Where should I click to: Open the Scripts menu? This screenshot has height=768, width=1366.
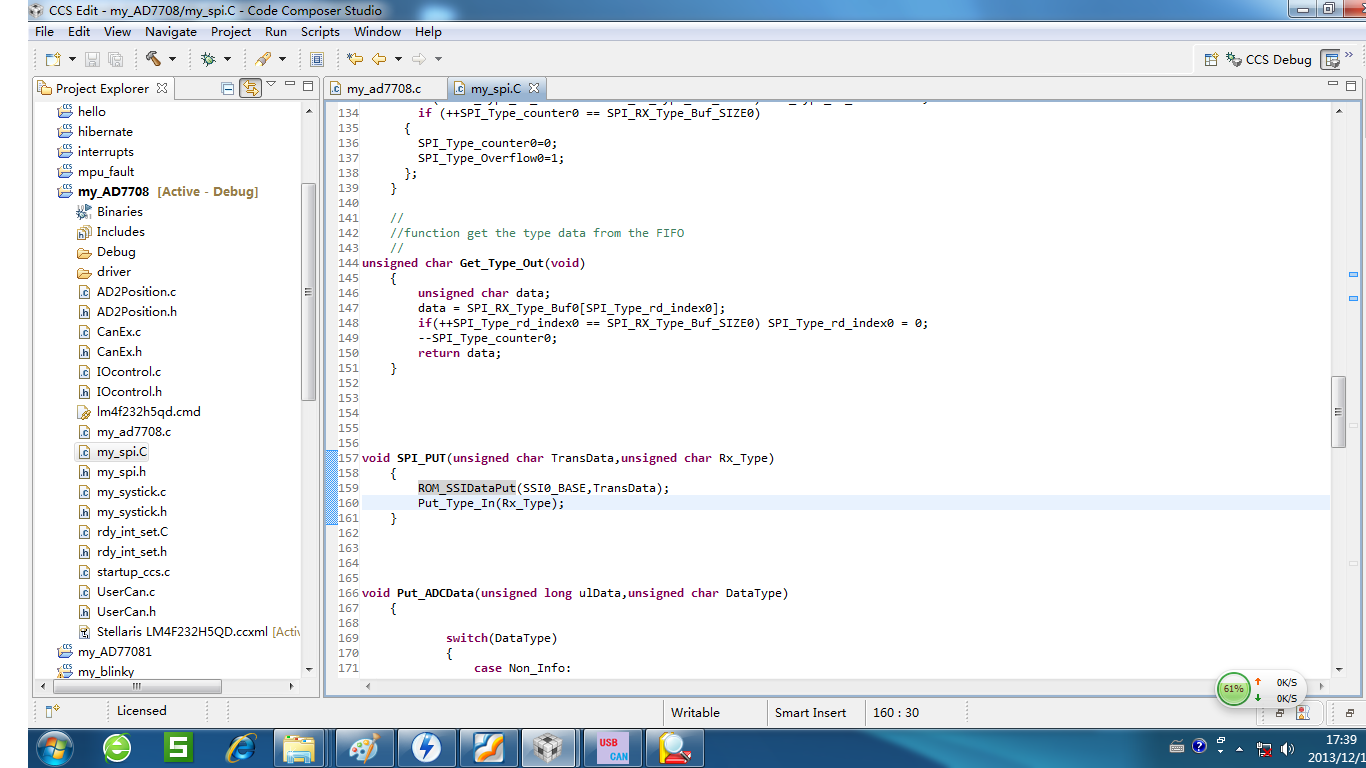tap(320, 32)
